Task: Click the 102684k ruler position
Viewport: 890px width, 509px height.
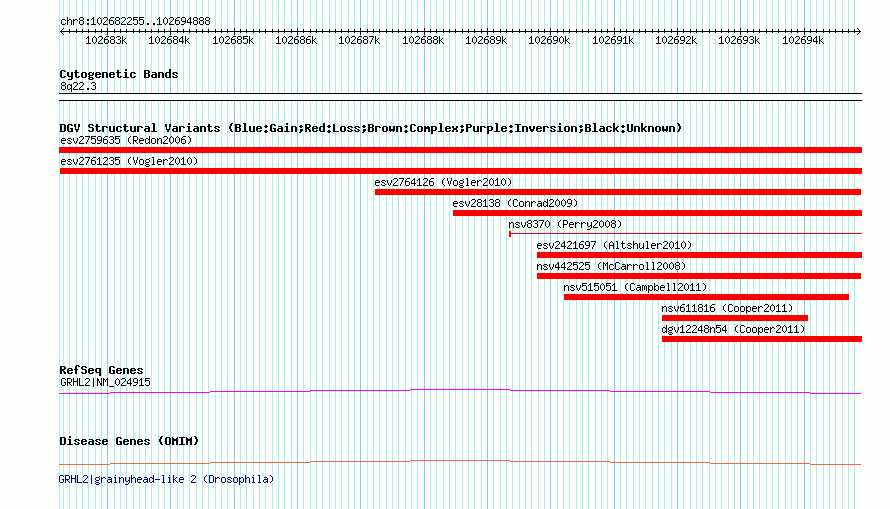Action: pos(169,40)
